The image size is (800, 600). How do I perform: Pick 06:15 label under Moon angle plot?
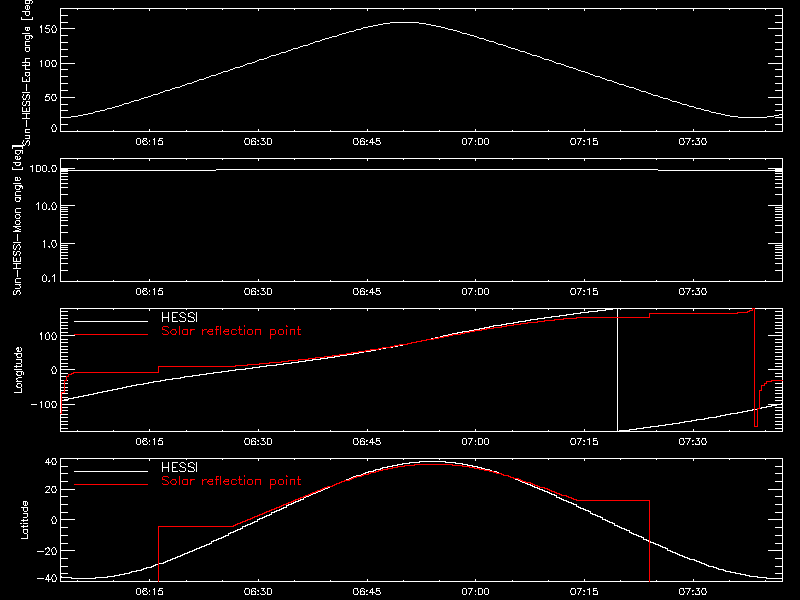149,292
